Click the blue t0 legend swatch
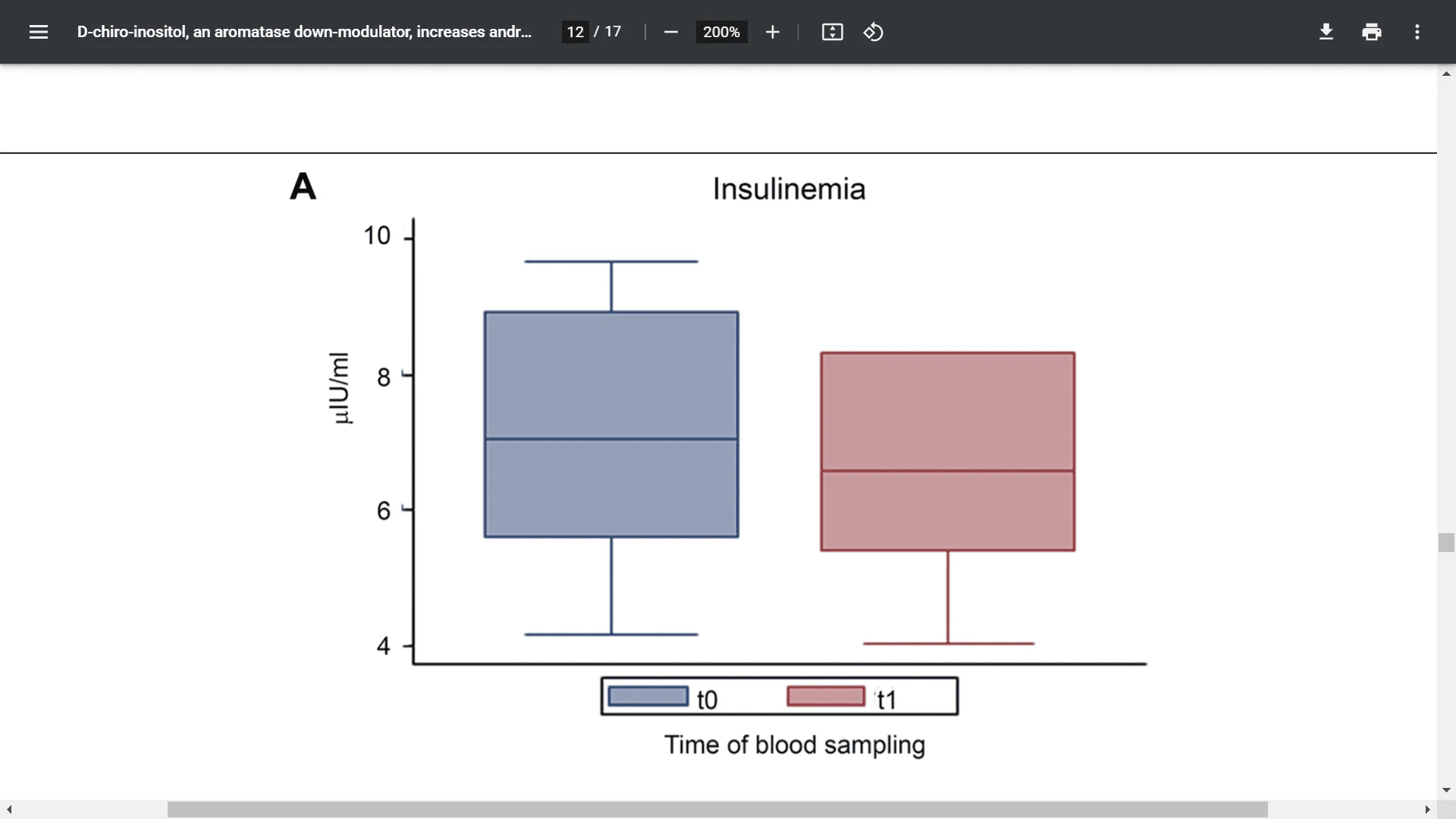The width and height of the screenshot is (1456, 819). tap(648, 696)
